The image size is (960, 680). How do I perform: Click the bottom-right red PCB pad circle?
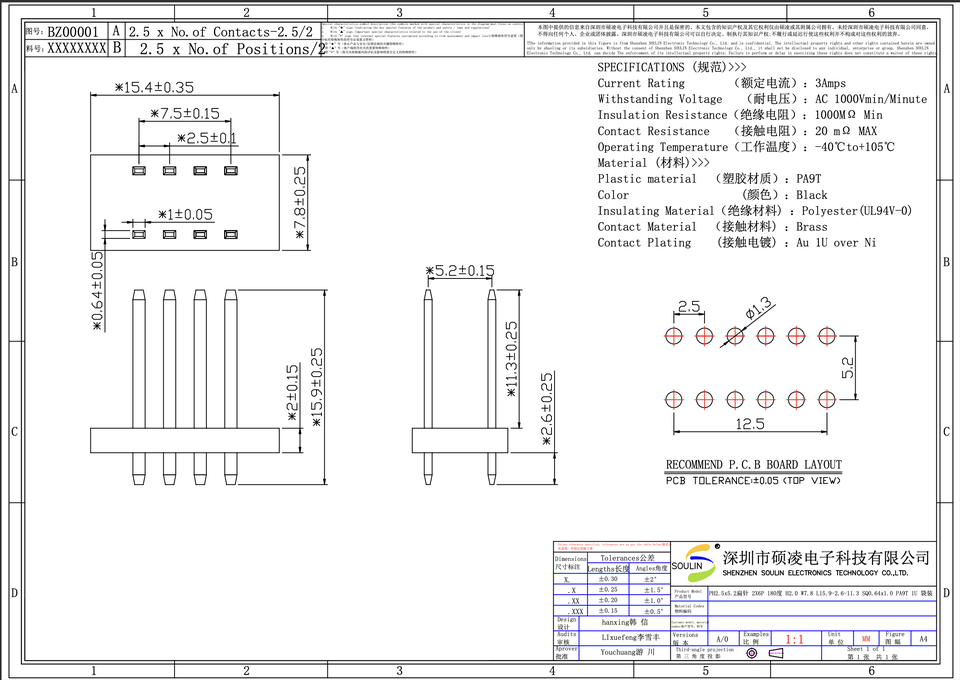pyautogui.click(x=827, y=400)
